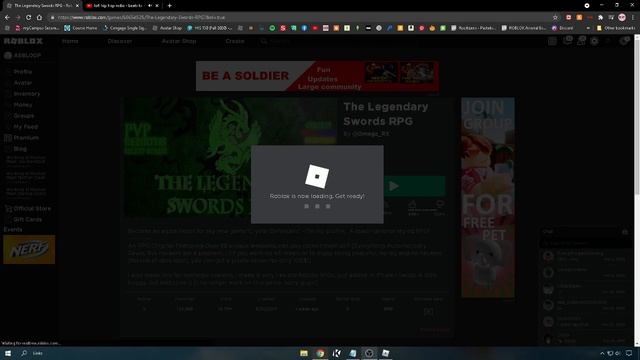The height and width of the screenshot is (360, 640).
Task: Open the Other bookmarks folder
Action: pyautogui.click(x=616, y=28)
